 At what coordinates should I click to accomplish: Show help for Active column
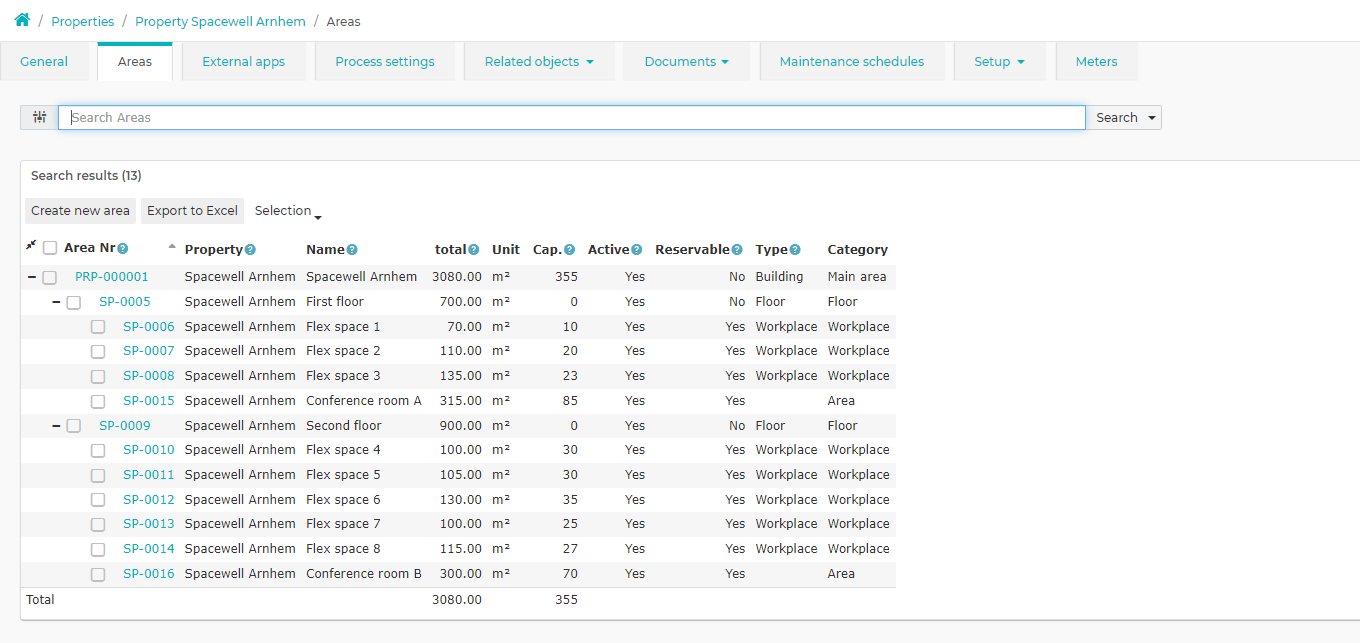(x=636, y=250)
